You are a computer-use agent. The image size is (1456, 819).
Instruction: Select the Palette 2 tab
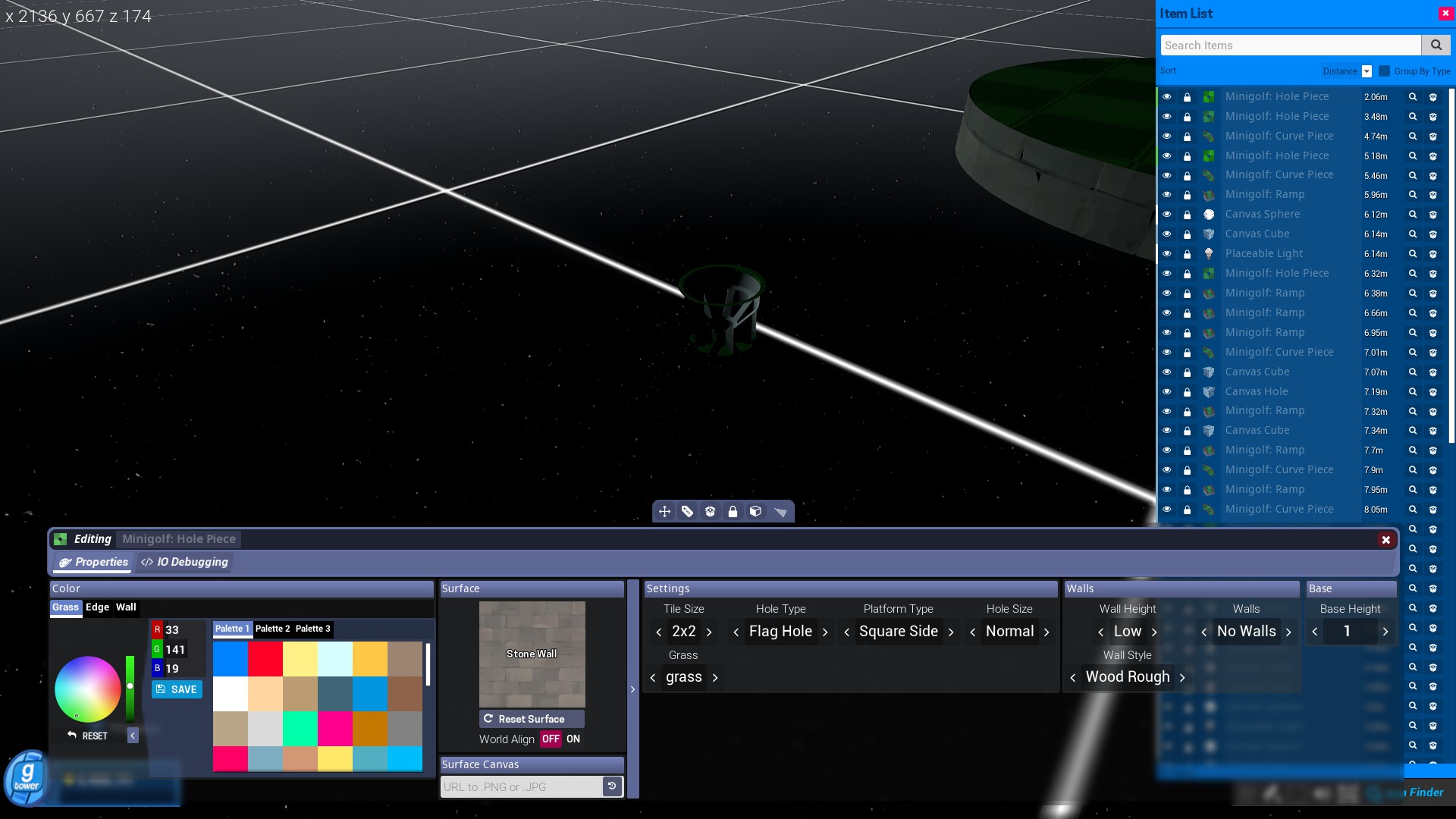pyautogui.click(x=272, y=629)
